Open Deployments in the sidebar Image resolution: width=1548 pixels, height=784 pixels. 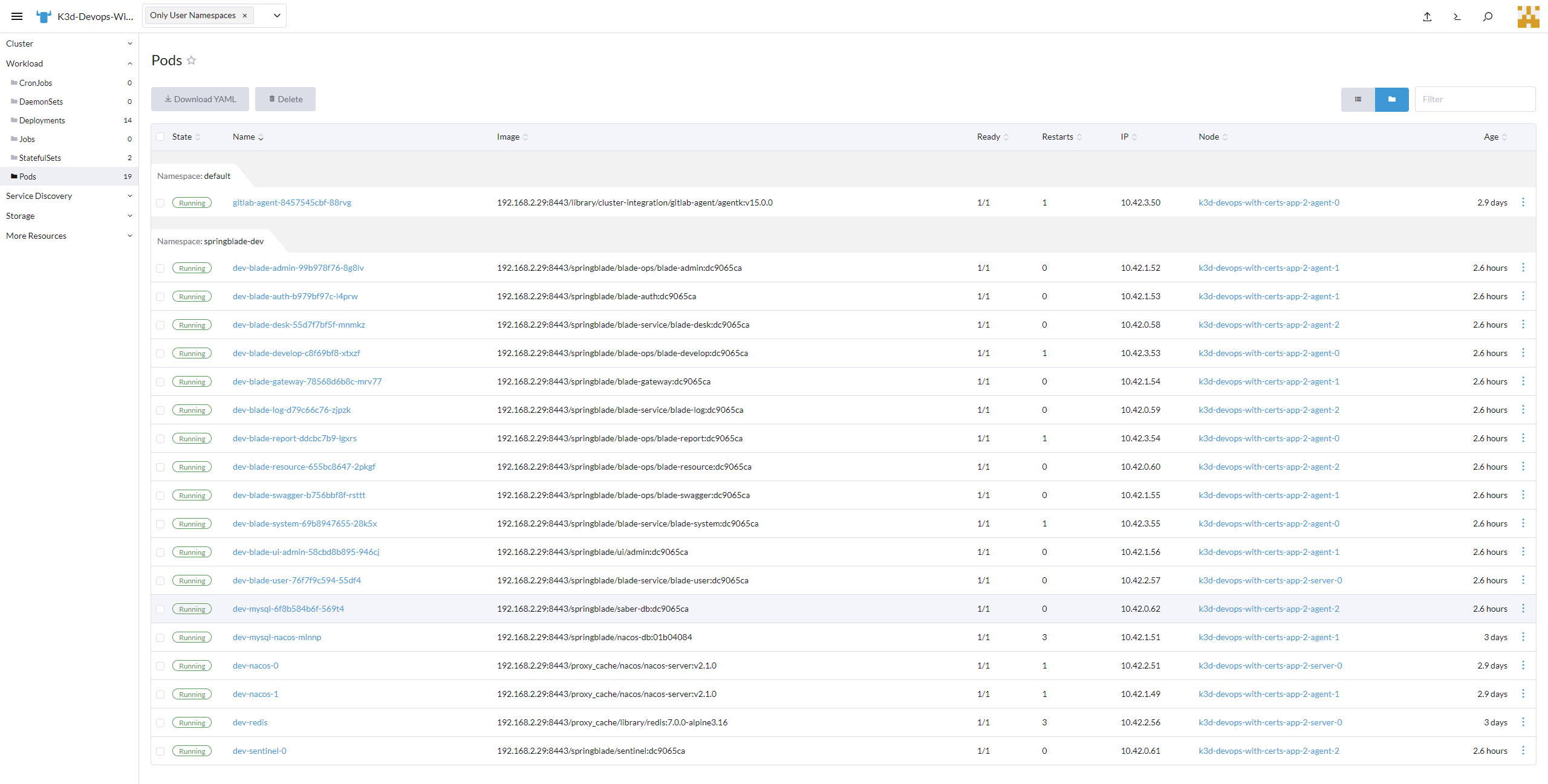click(42, 120)
